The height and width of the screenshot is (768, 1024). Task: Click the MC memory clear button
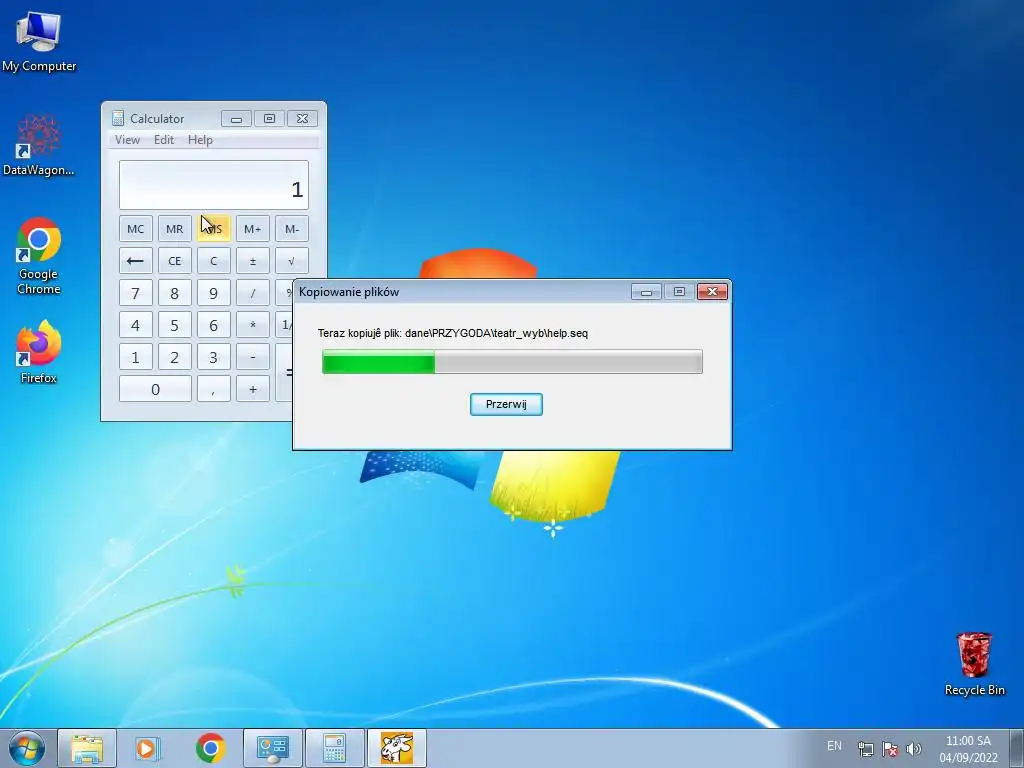(x=136, y=229)
